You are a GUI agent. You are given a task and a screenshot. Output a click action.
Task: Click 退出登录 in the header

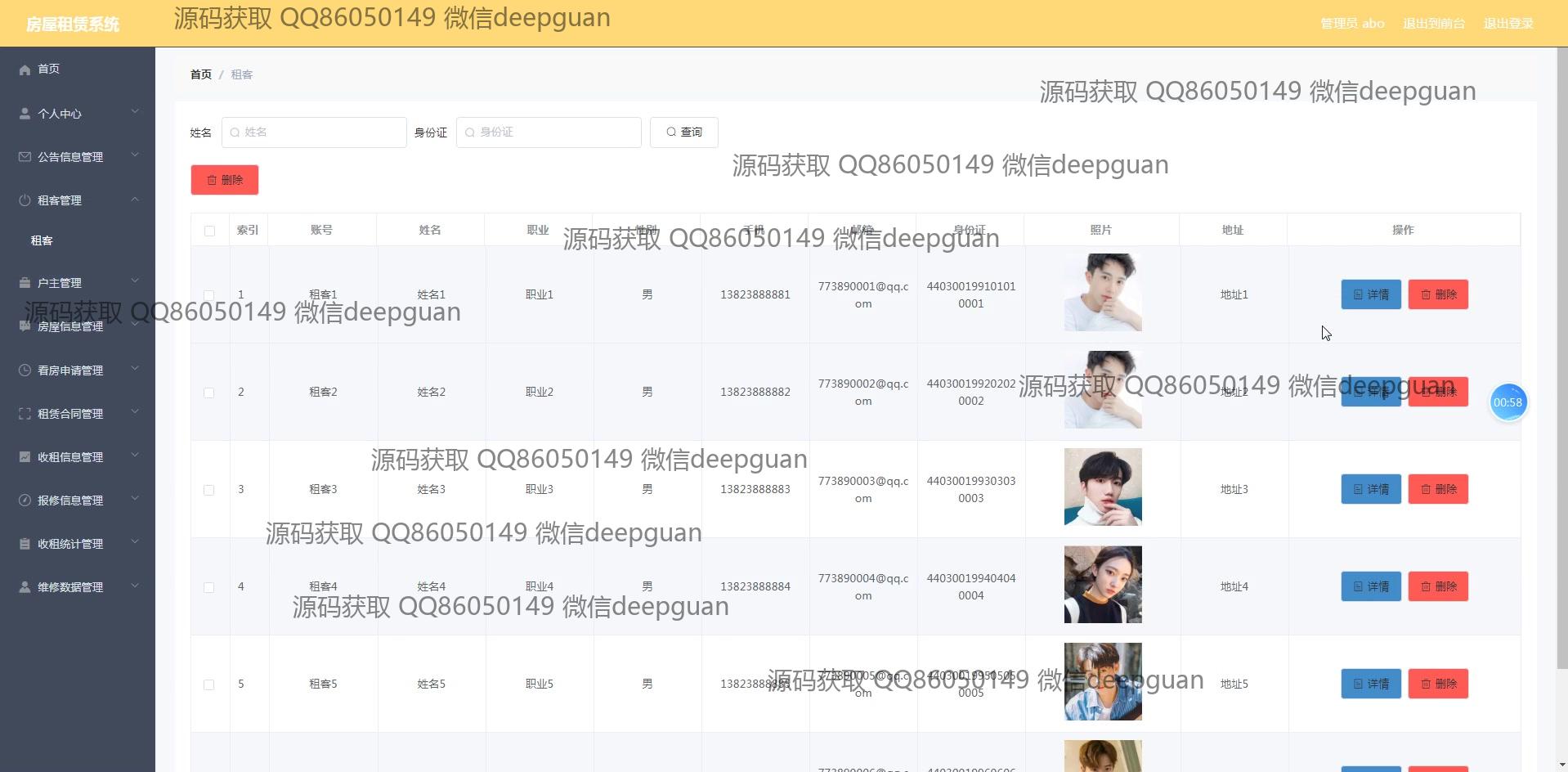pyautogui.click(x=1508, y=24)
